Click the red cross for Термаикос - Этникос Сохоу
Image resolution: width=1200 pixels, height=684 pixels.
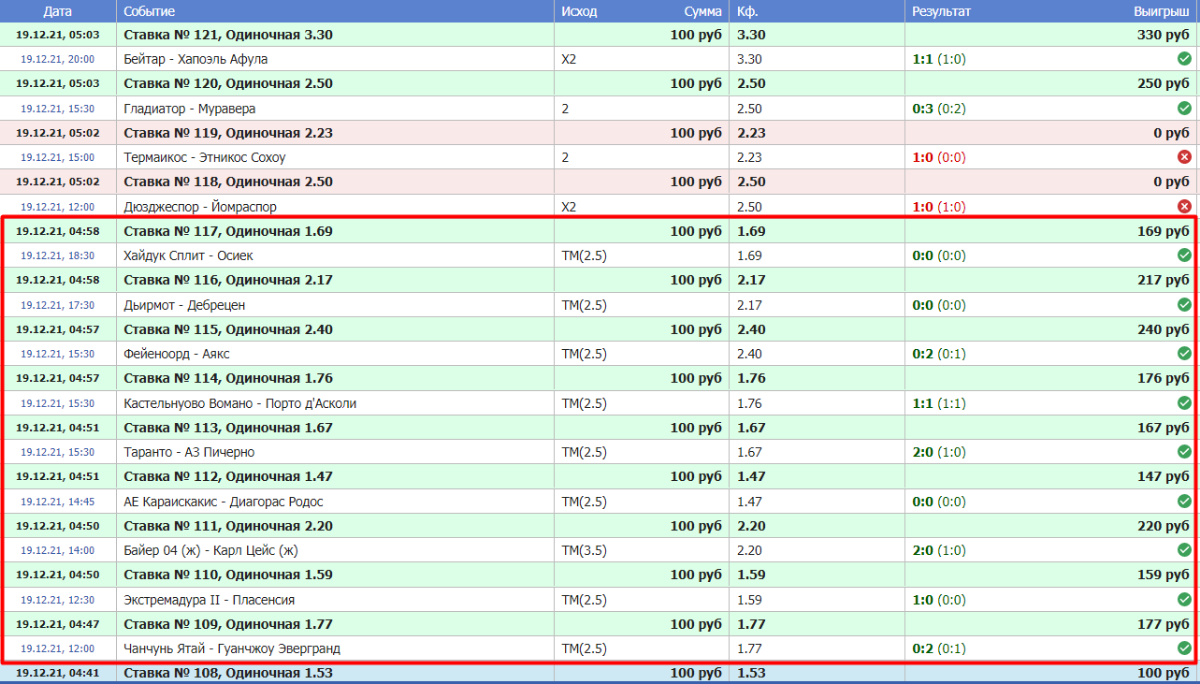click(1184, 157)
